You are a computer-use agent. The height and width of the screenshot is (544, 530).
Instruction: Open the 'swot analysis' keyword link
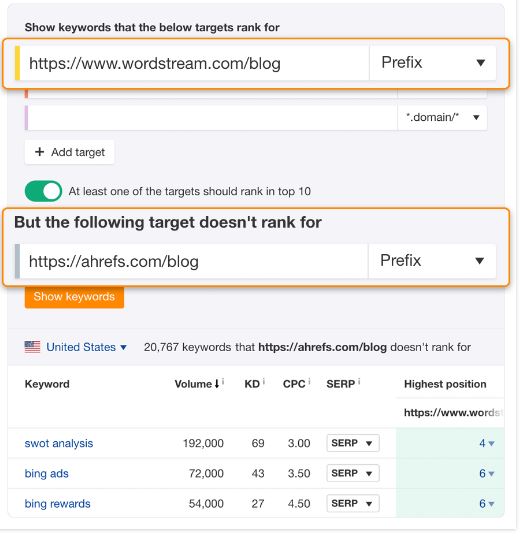point(59,443)
